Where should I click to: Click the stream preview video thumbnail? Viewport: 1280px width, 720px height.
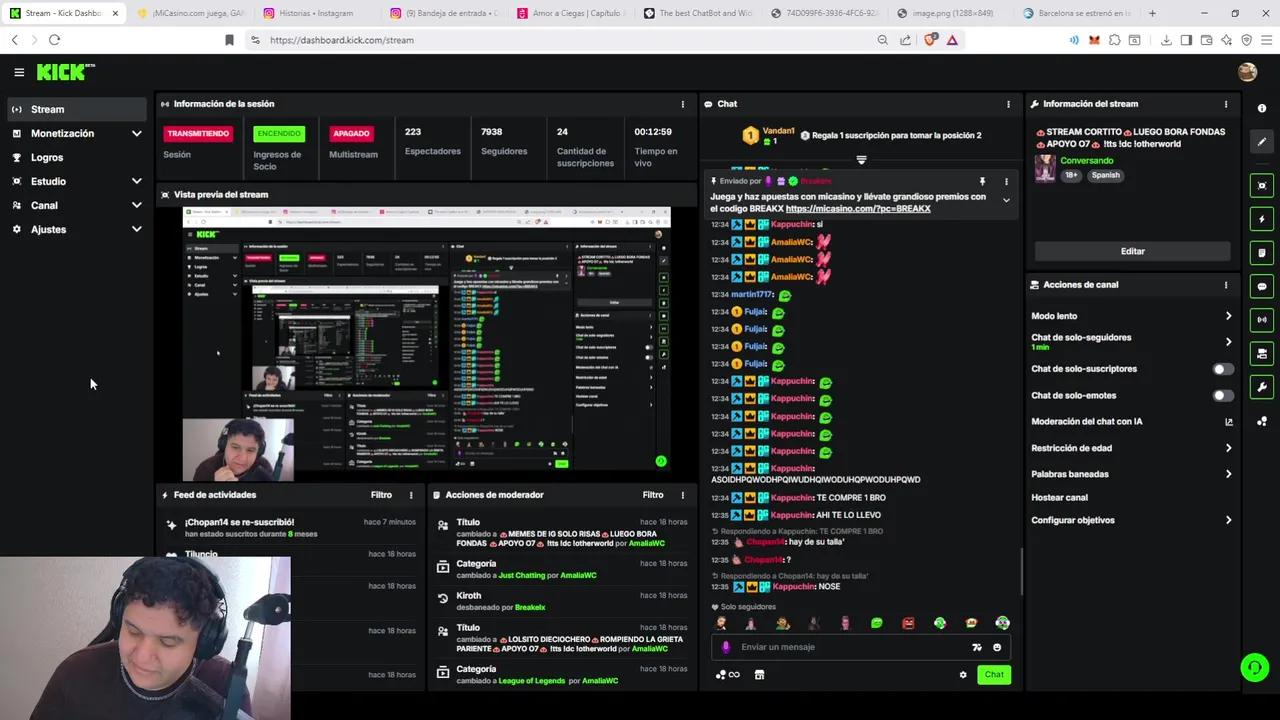pos(426,344)
